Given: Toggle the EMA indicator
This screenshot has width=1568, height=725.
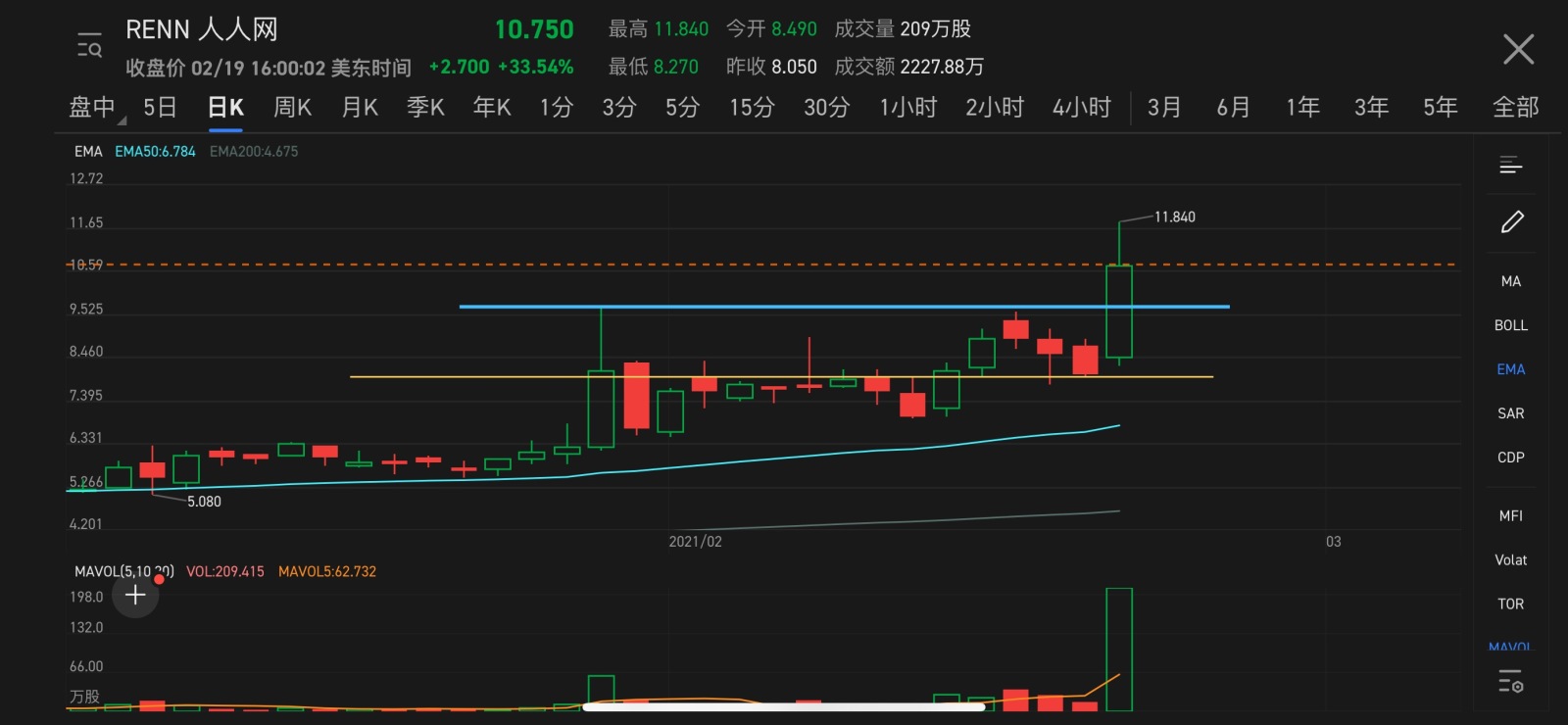Looking at the screenshot, I should [x=1511, y=369].
